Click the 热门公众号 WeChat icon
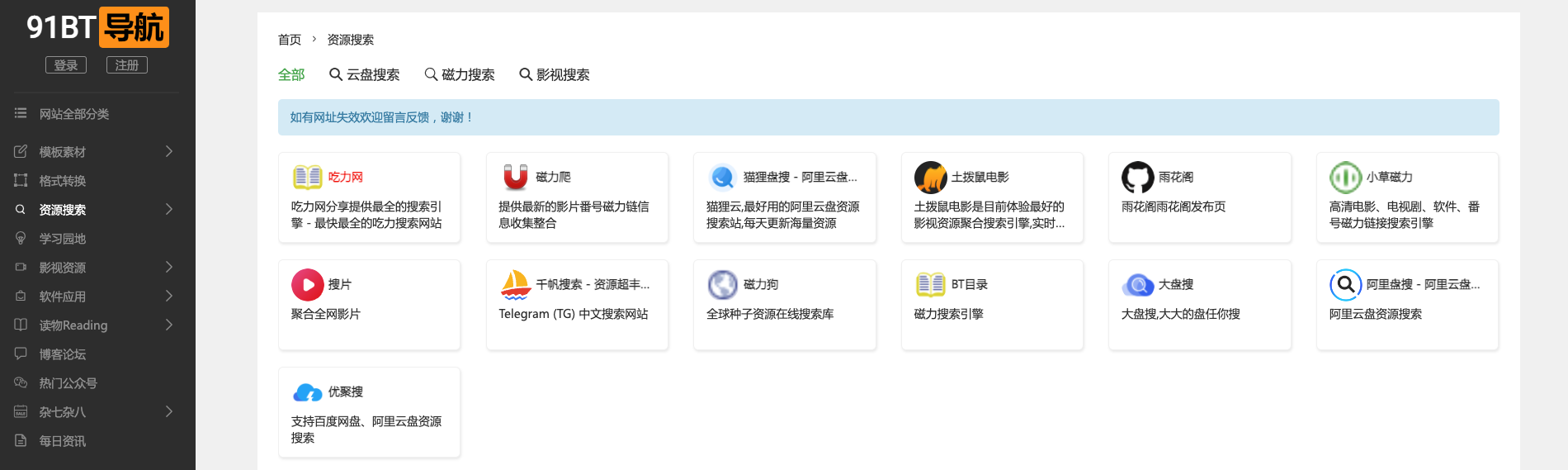The width and height of the screenshot is (1568, 470). pos(21,382)
